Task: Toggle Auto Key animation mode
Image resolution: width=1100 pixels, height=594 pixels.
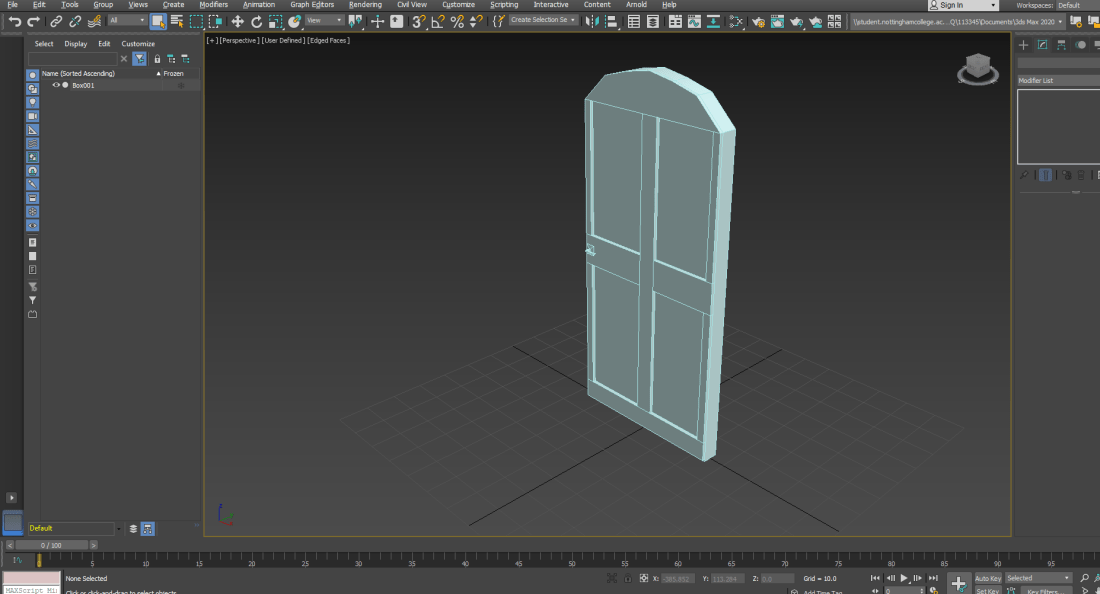Action: click(987, 578)
